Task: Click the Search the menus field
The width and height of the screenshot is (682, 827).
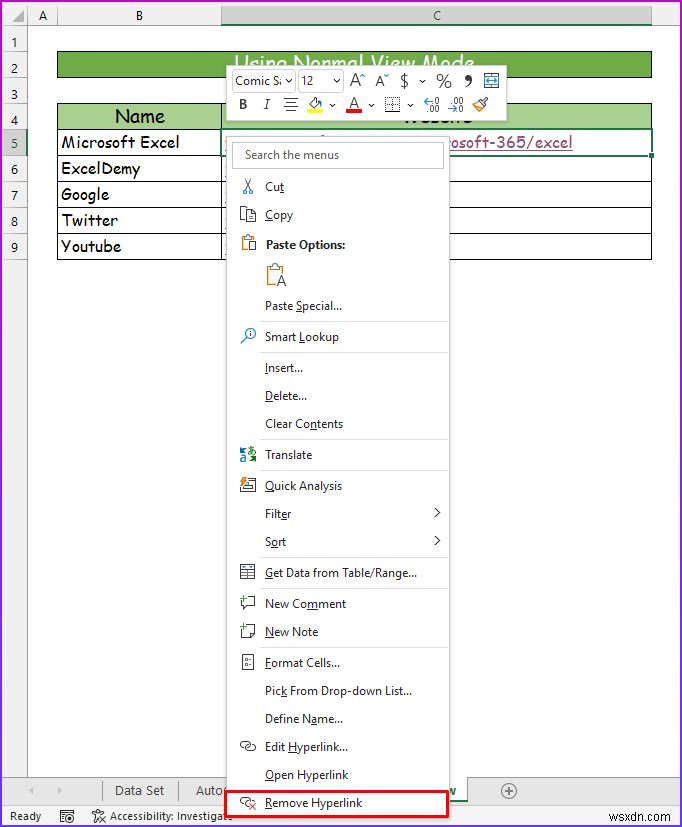Action: [x=338, y=155]
